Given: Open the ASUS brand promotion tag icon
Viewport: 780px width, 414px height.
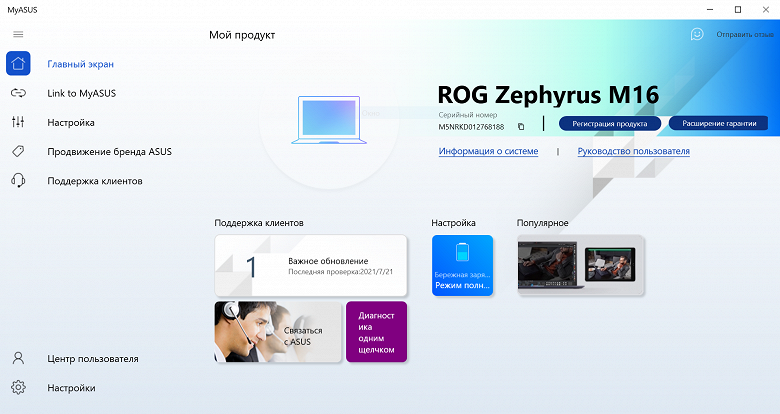Looking at the screenshot, I should [18, 151].
